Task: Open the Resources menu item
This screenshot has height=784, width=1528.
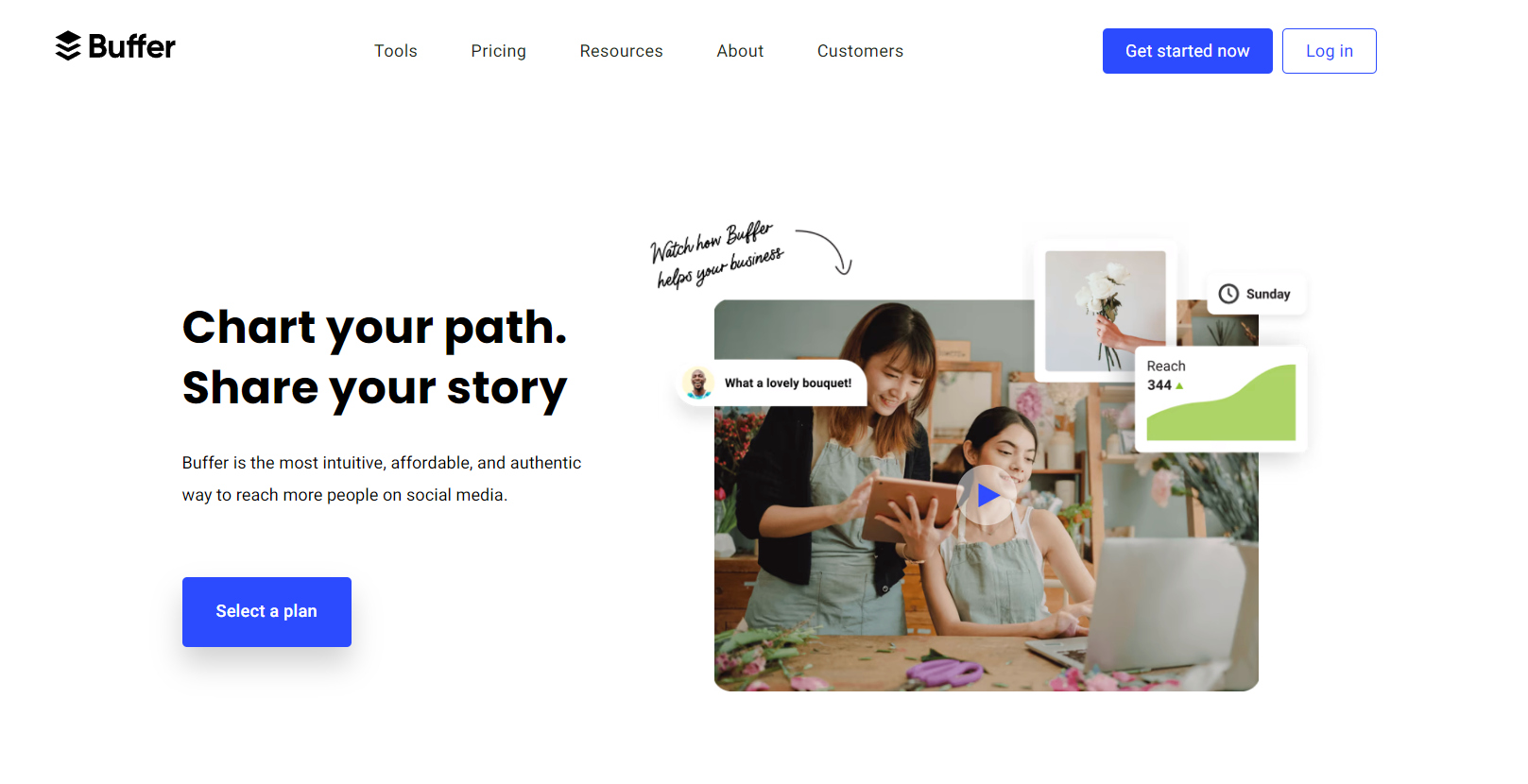Action: pos(621,51)
